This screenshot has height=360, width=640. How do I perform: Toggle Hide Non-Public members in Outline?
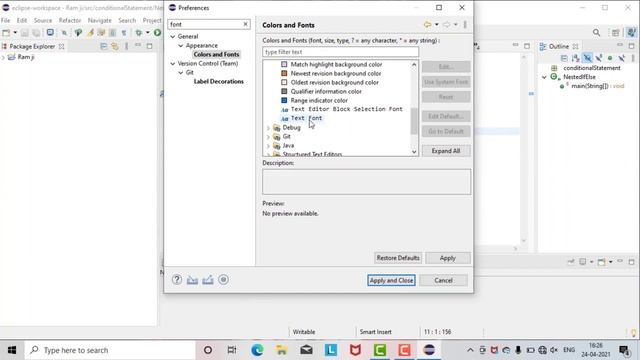(610, 58)
